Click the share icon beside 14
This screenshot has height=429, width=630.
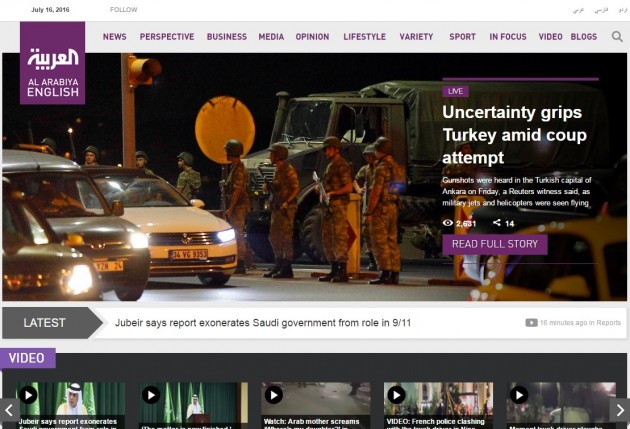pyautogui.click(x=497, y=223)
